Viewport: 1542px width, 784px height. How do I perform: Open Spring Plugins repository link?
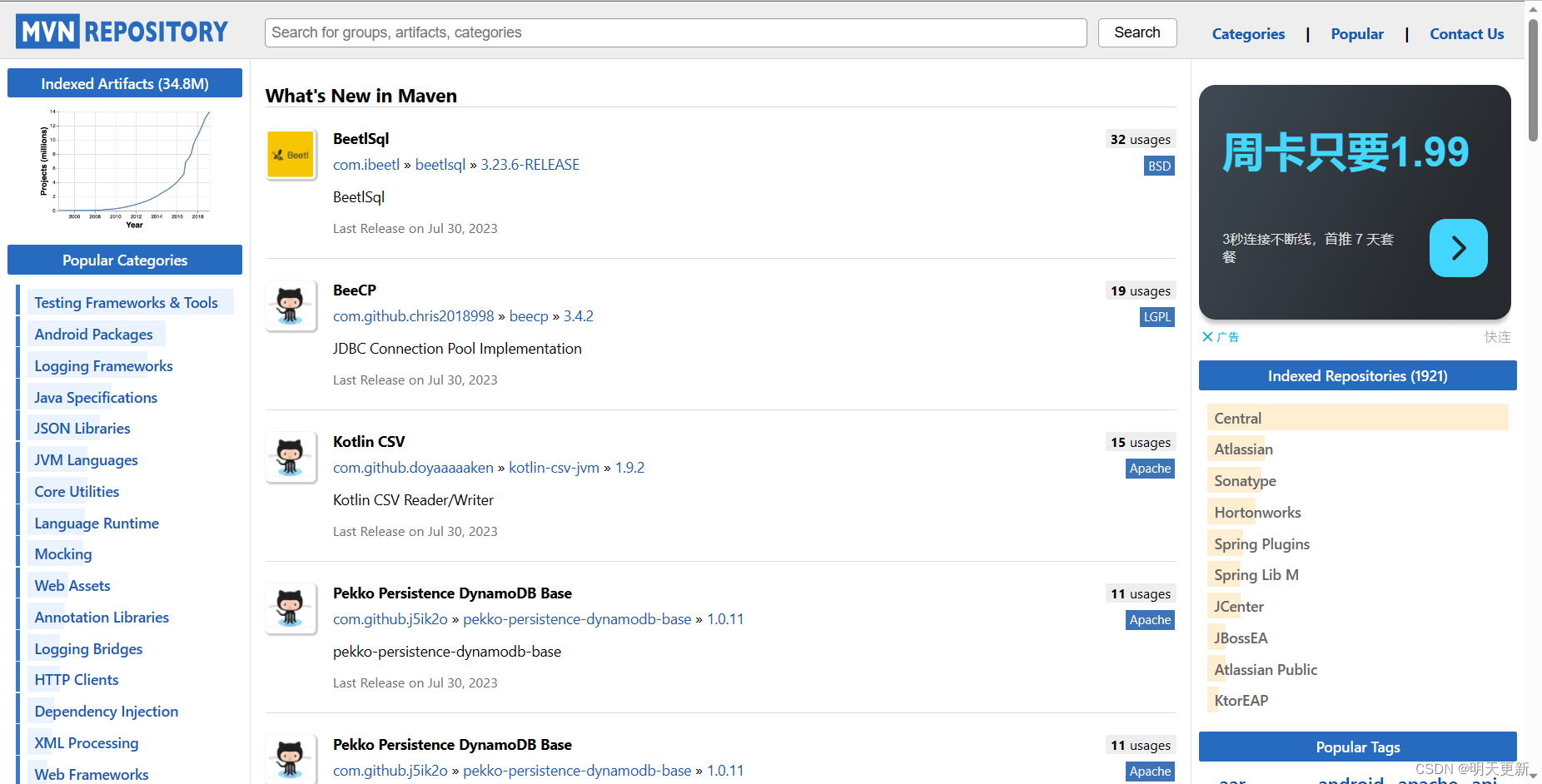click(1261, 544)
